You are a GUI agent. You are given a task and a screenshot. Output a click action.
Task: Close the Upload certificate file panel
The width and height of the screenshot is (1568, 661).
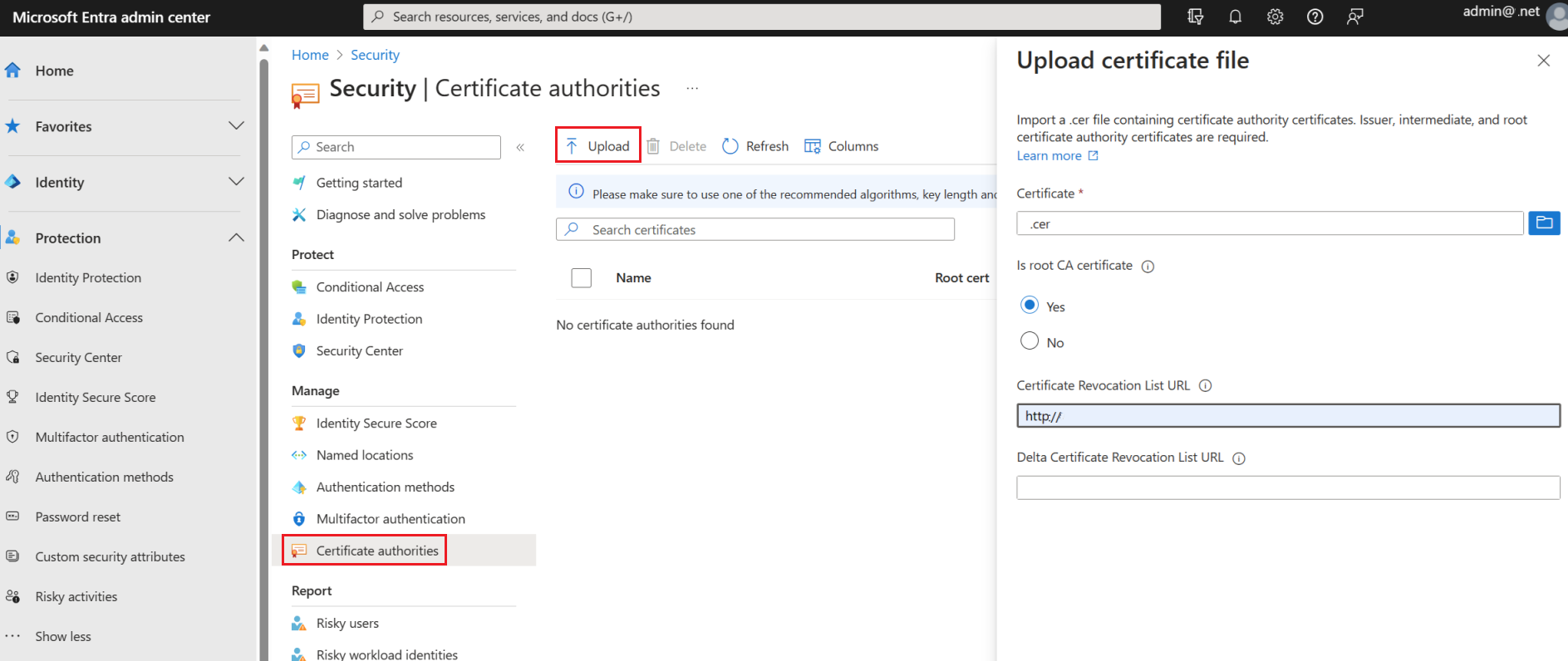1544,61
